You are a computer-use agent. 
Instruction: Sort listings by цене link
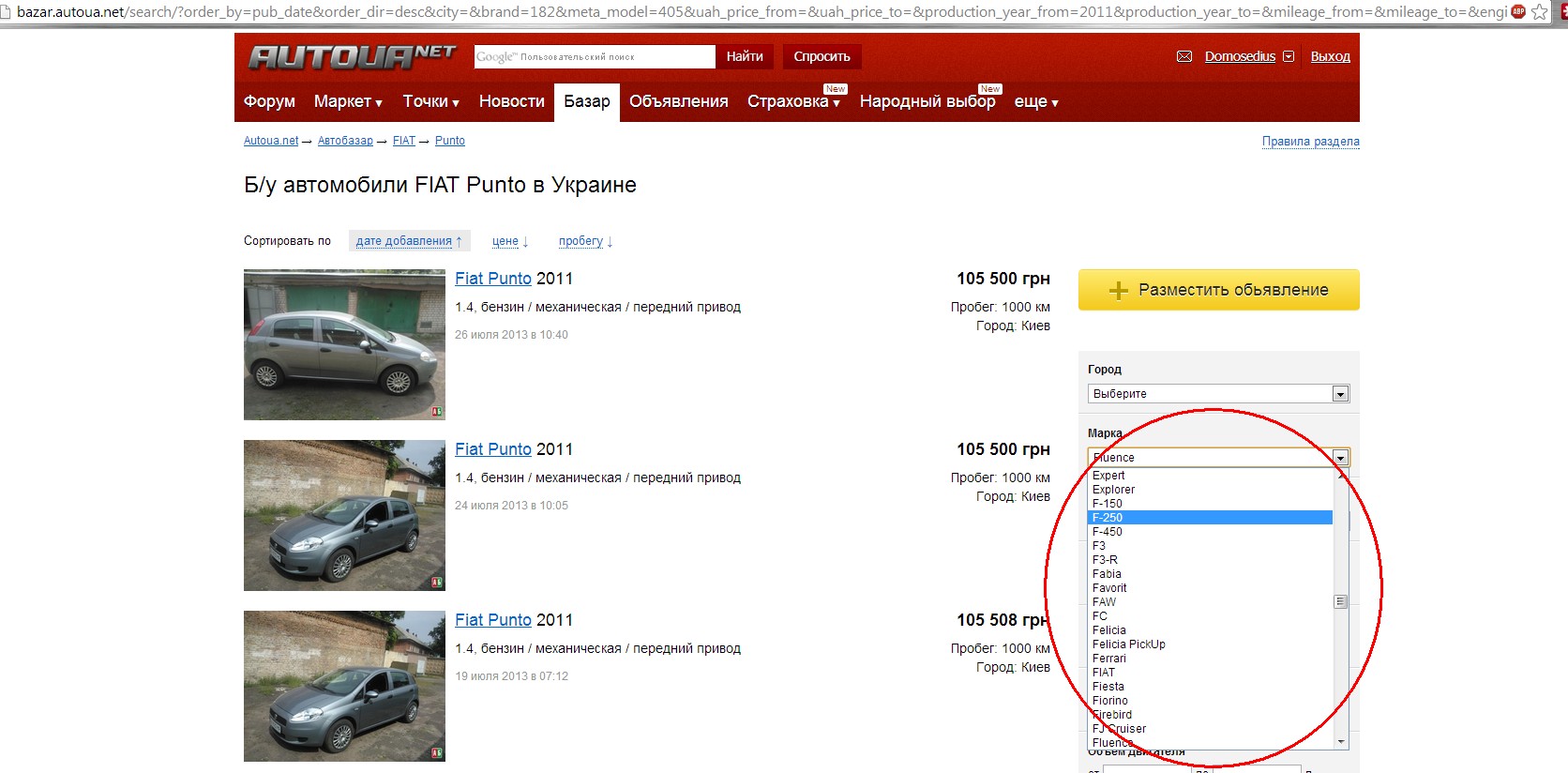point(505,241)
